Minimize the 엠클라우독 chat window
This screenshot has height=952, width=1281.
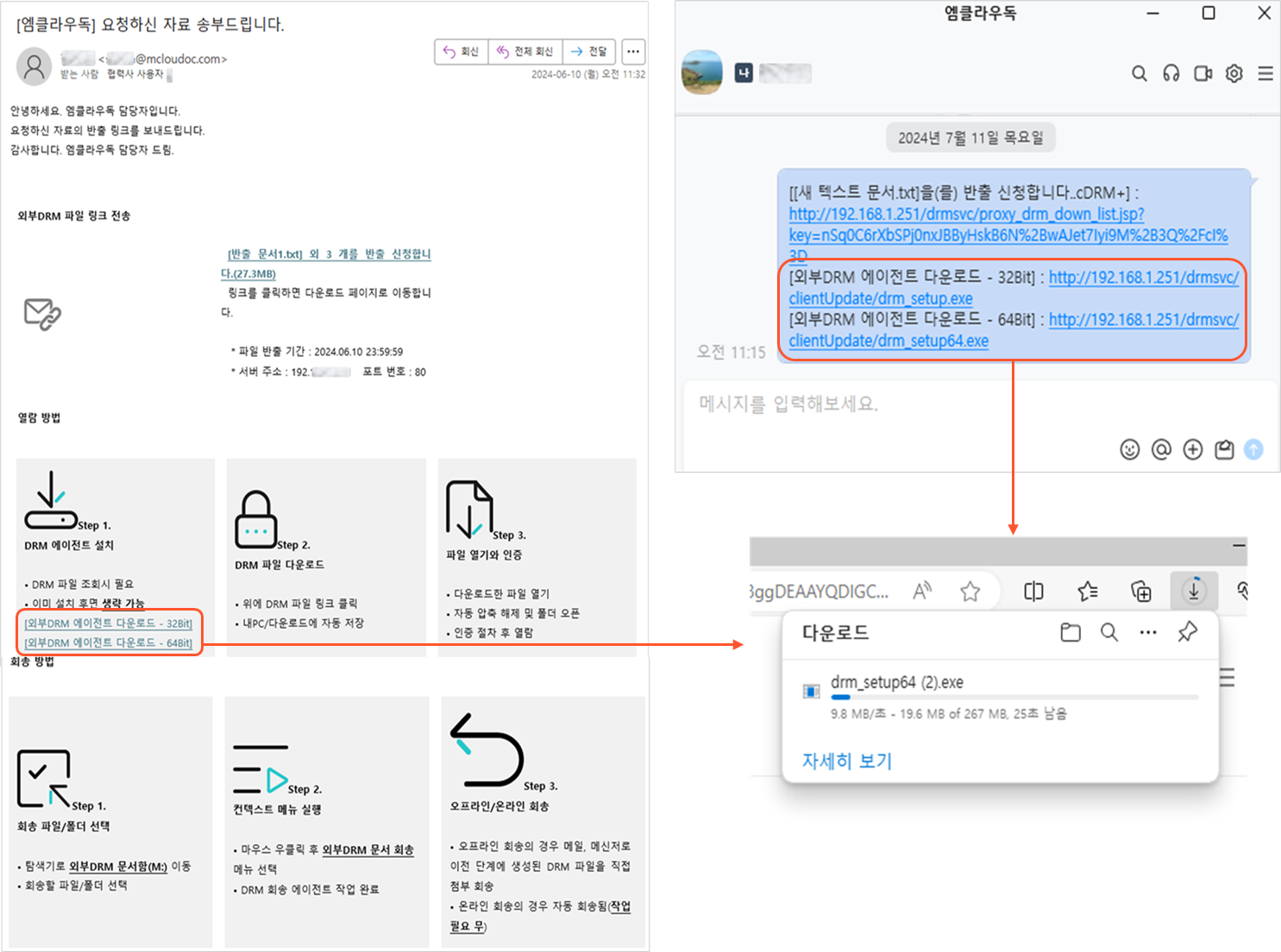[1153, 14]
